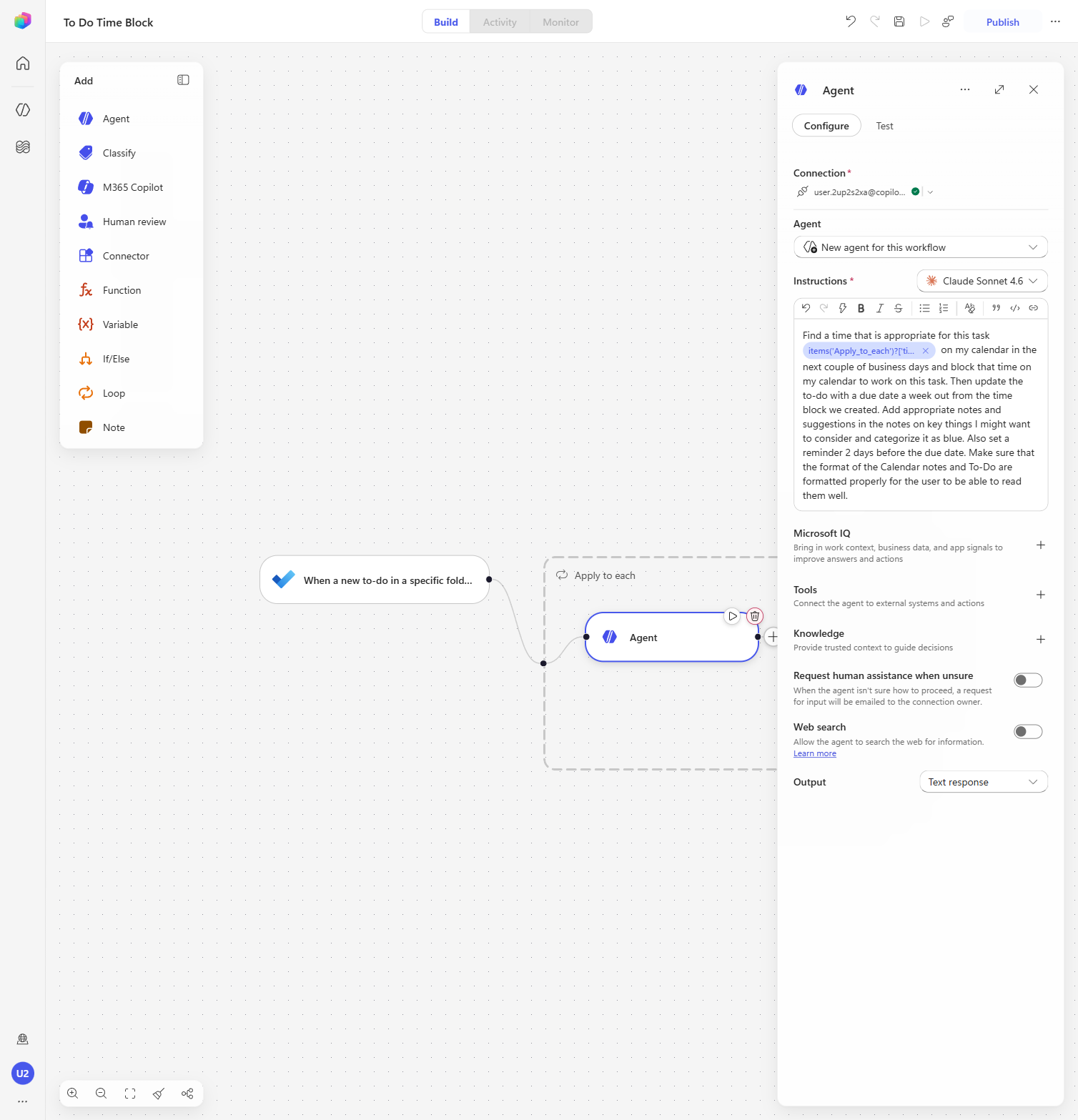Add a step after the Agent node
This screenshot has height=1120, width=1078.
pos(772,636)
